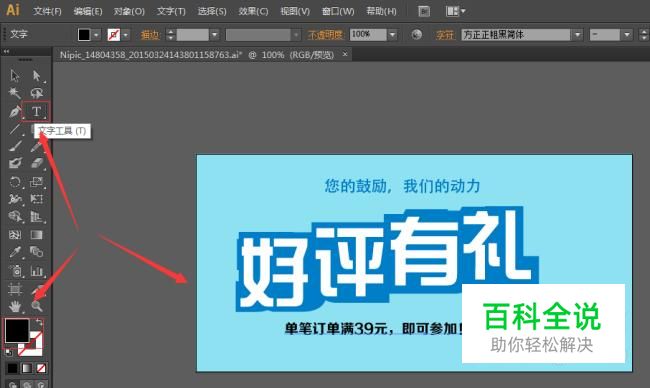Select the Lasso tool
This screenshot has width=650, height=388.
36,93
